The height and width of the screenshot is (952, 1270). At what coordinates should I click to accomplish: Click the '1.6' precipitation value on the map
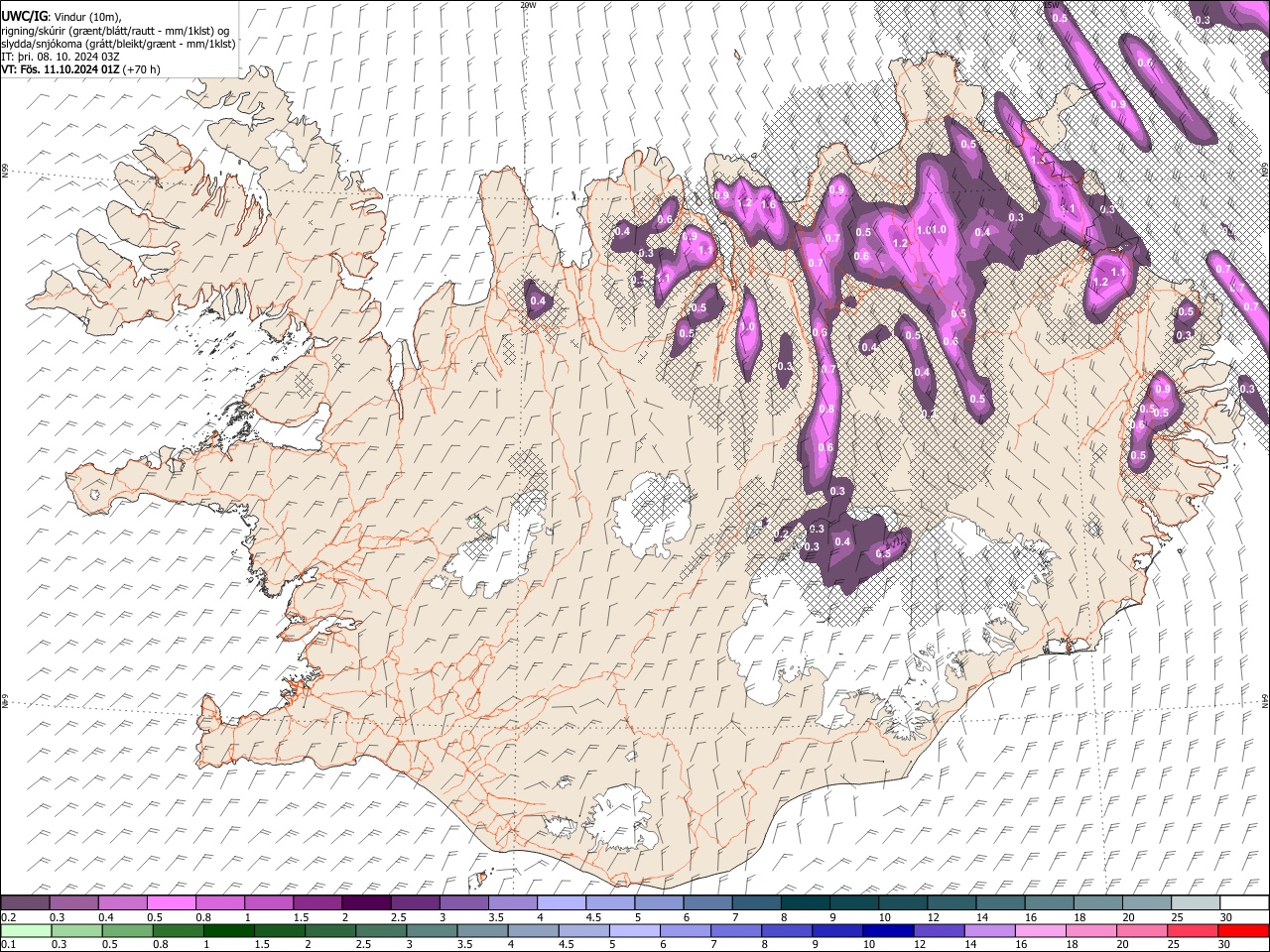click(x=768, y=205)
